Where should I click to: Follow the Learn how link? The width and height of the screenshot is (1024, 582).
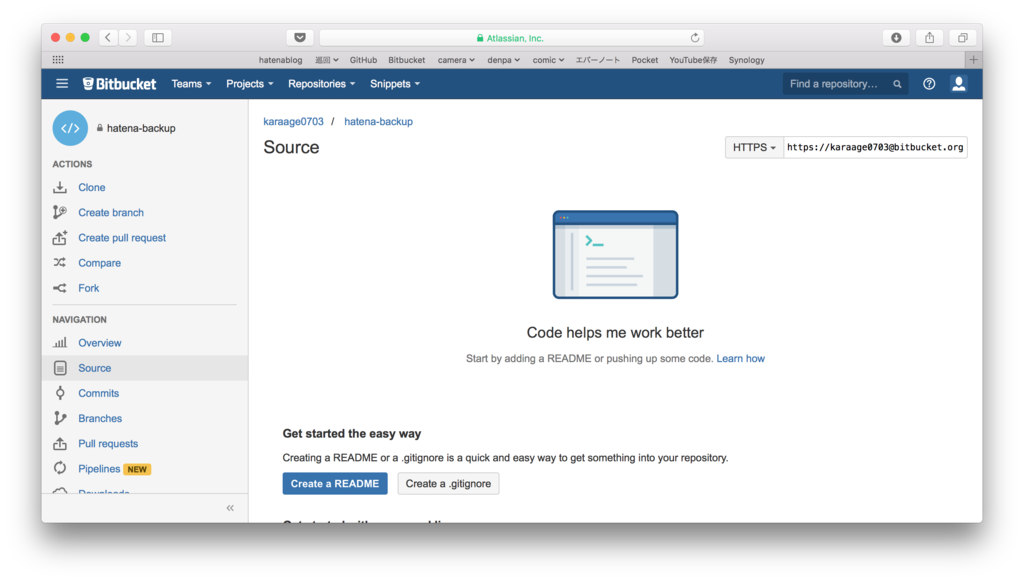click(741, 359)
